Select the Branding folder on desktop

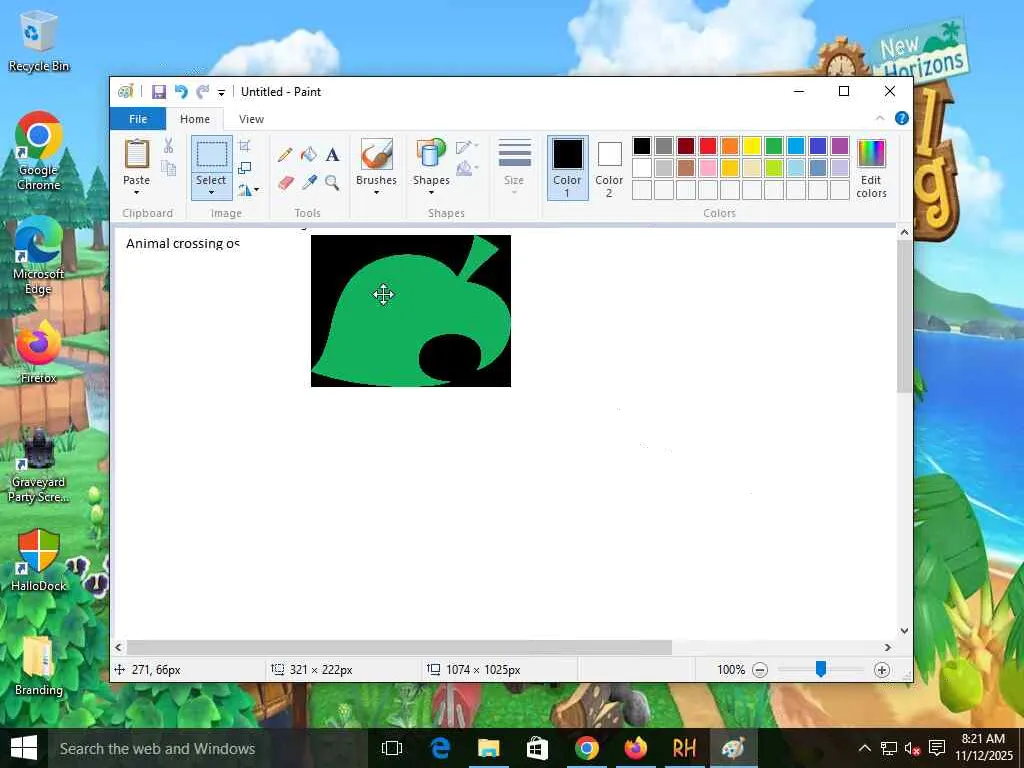click(39, 665)
